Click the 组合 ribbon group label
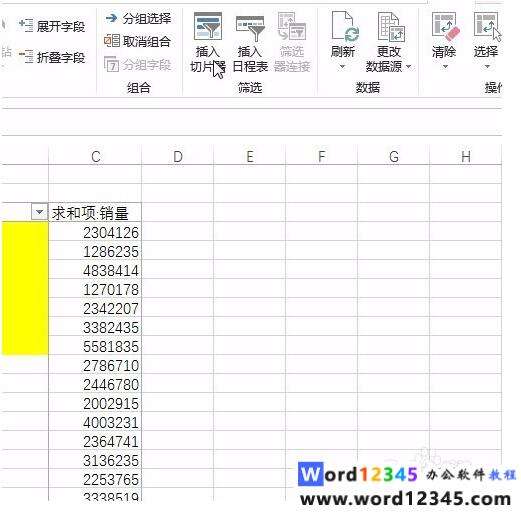 [139, 88]
